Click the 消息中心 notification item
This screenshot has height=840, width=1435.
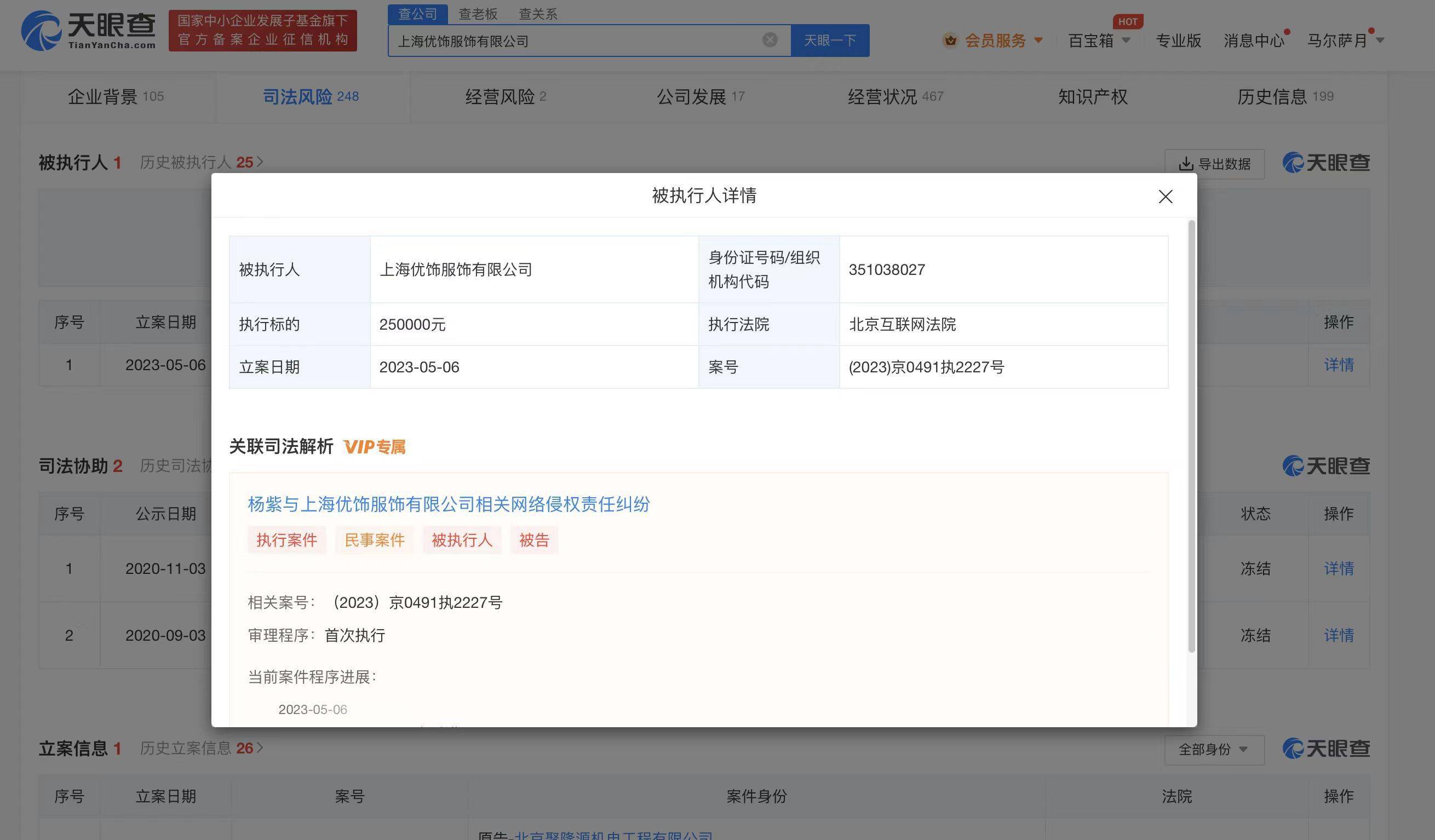tap(1253, 41)
